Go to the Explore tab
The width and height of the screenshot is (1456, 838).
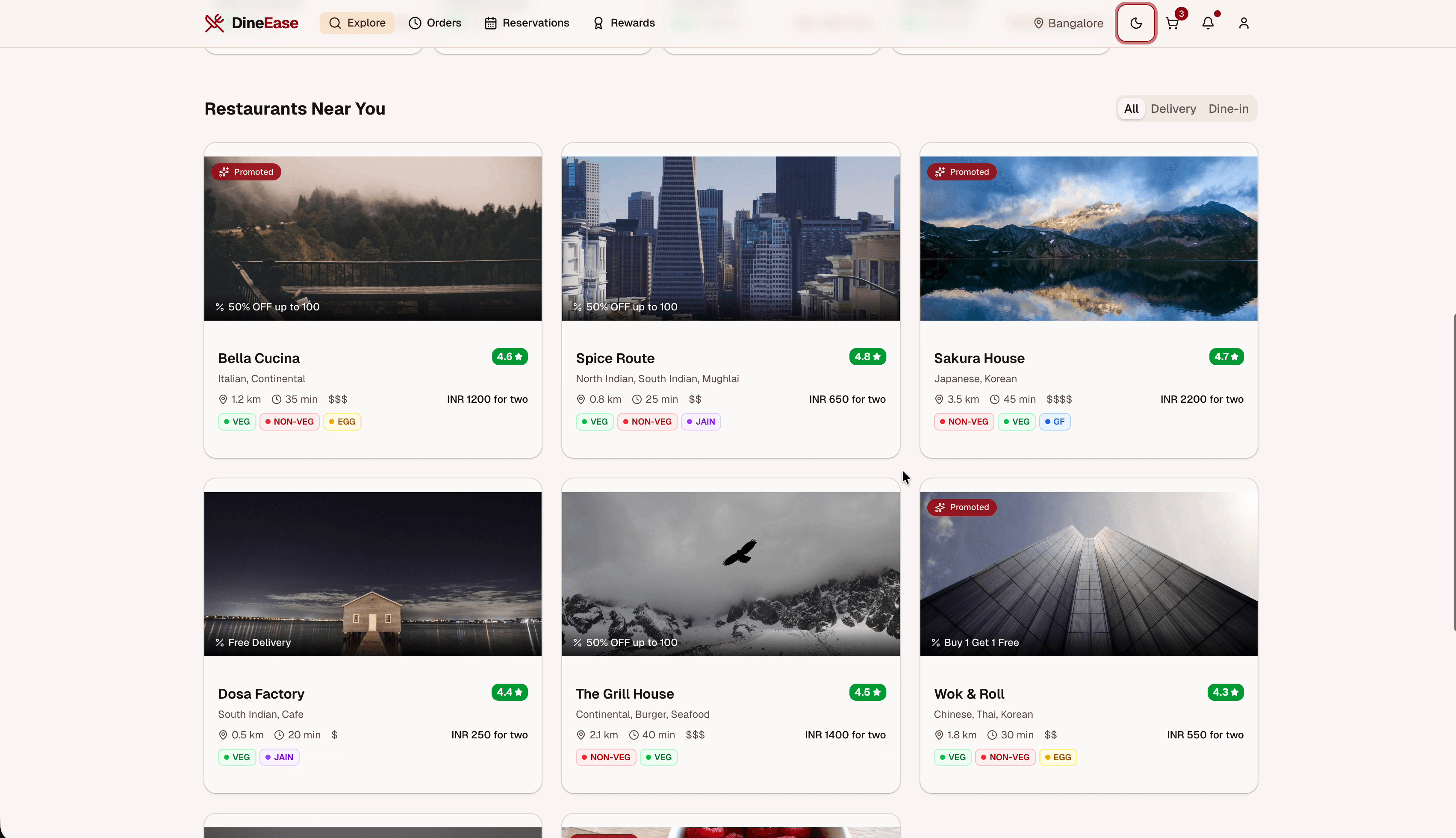pos(357,23)
